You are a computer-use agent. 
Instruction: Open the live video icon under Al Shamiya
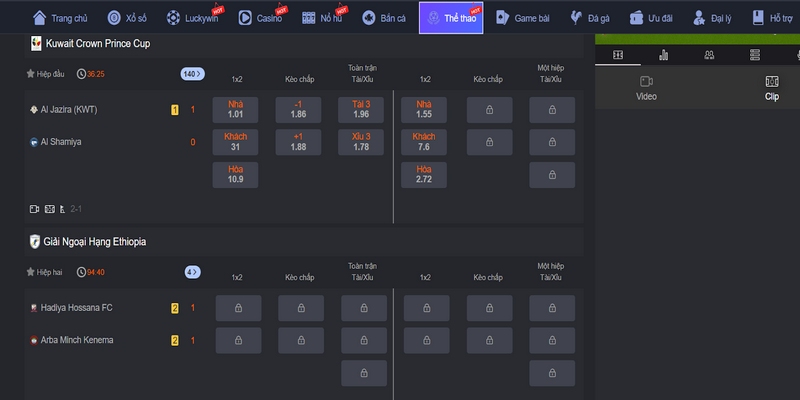(34, 209)
